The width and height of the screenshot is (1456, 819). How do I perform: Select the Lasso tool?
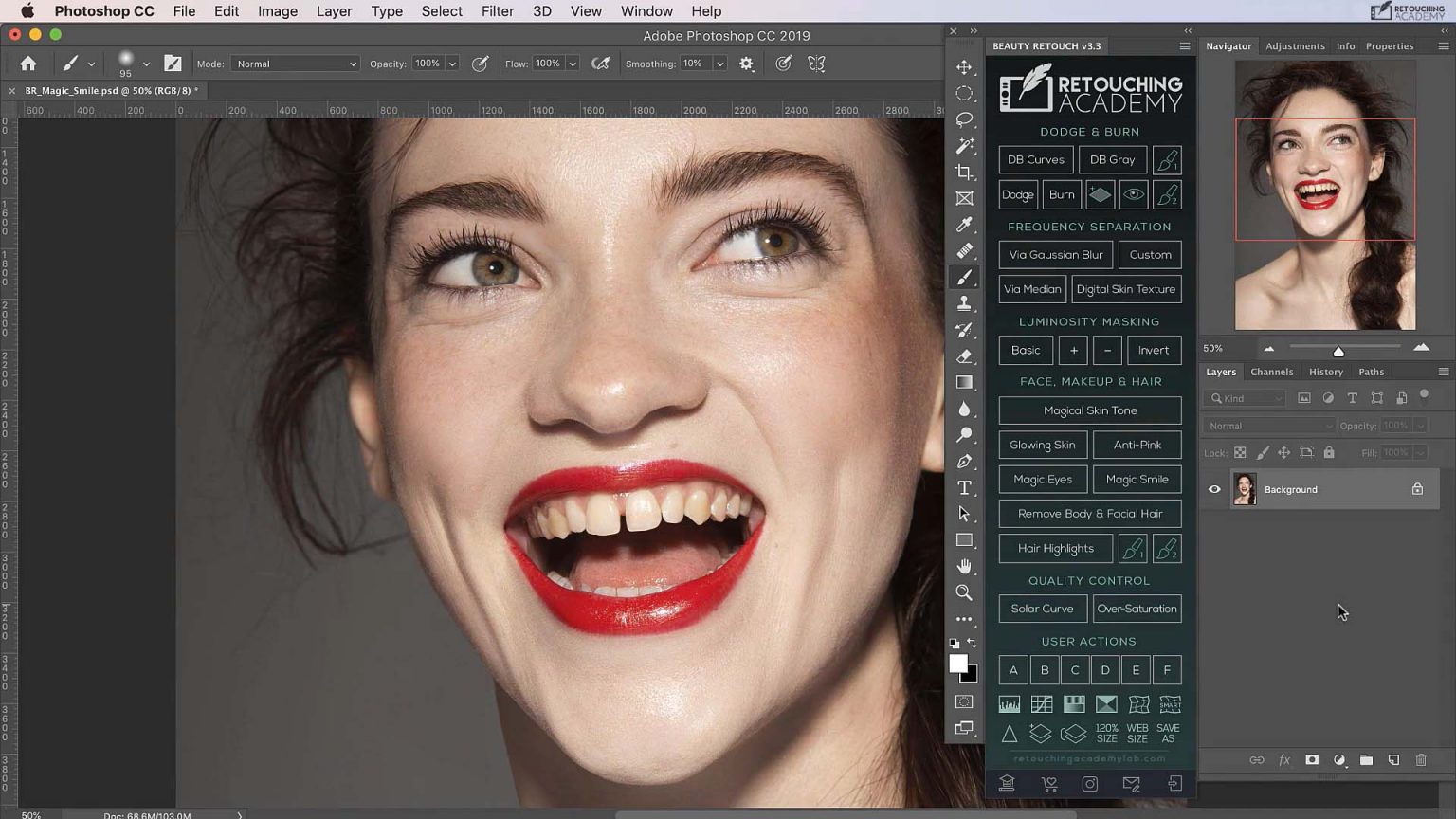click(x=964, y=119)
